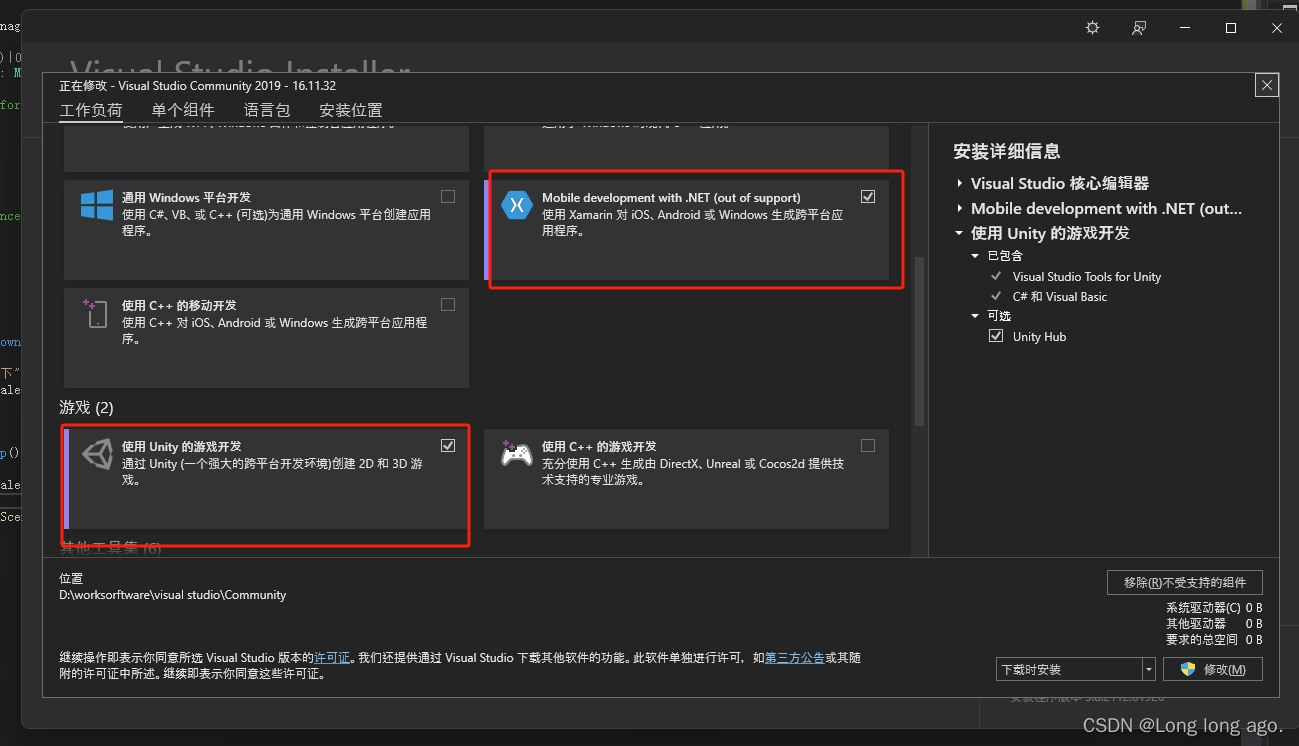Expand Visual Studio 核心编辑器 details
This screenshot has width=1299, height=746.
[x=960, y=184]
